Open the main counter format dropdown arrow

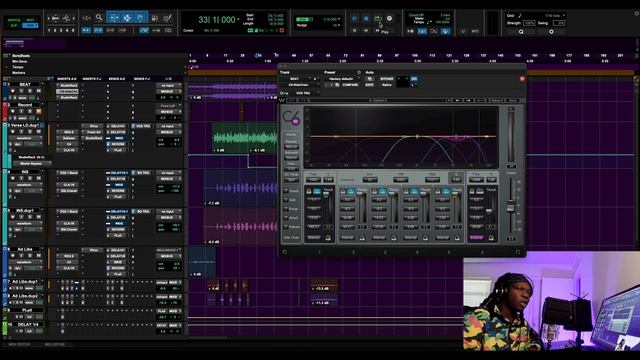[x=238, y=19]
